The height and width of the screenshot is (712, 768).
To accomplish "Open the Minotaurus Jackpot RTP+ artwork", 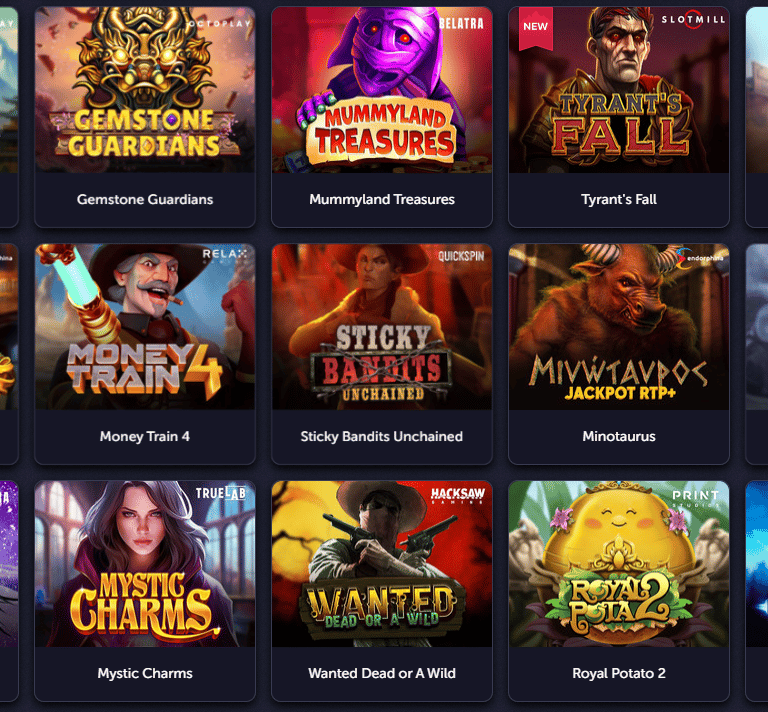I will [x=619, y=327].
